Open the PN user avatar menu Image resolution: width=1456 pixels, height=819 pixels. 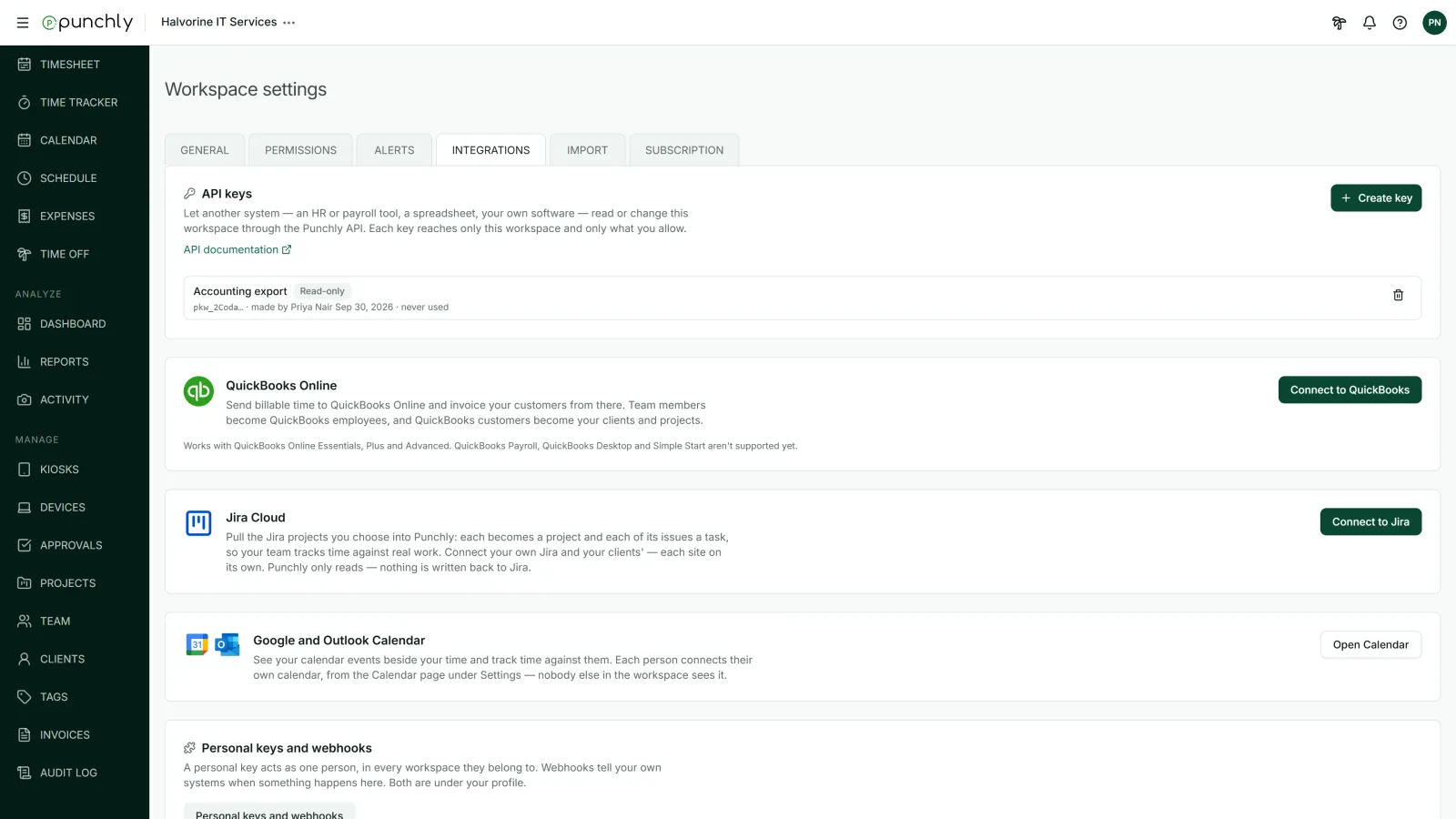tap(1434, 23)
